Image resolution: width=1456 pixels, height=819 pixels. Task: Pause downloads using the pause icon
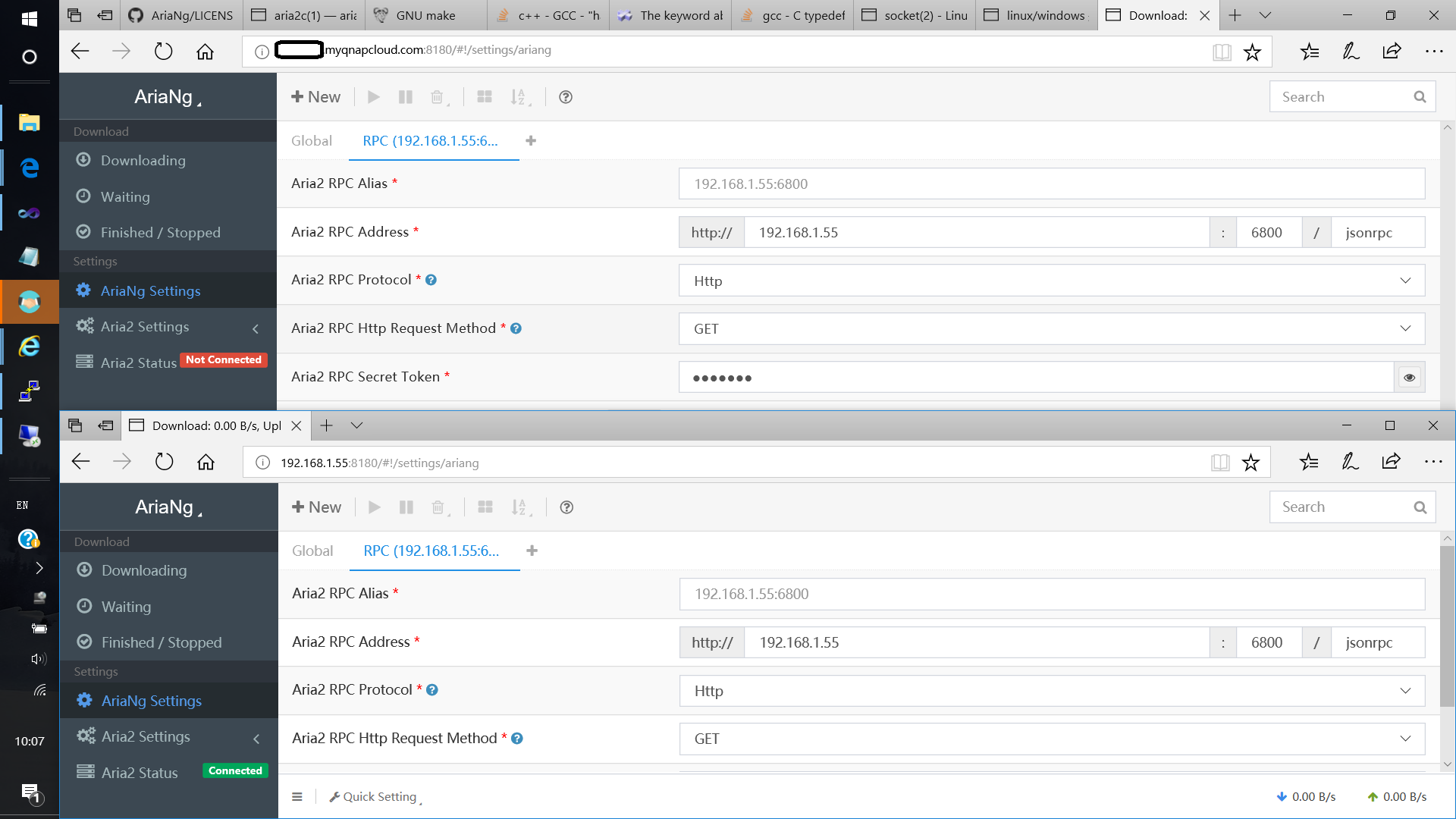(x=406, y=96)
